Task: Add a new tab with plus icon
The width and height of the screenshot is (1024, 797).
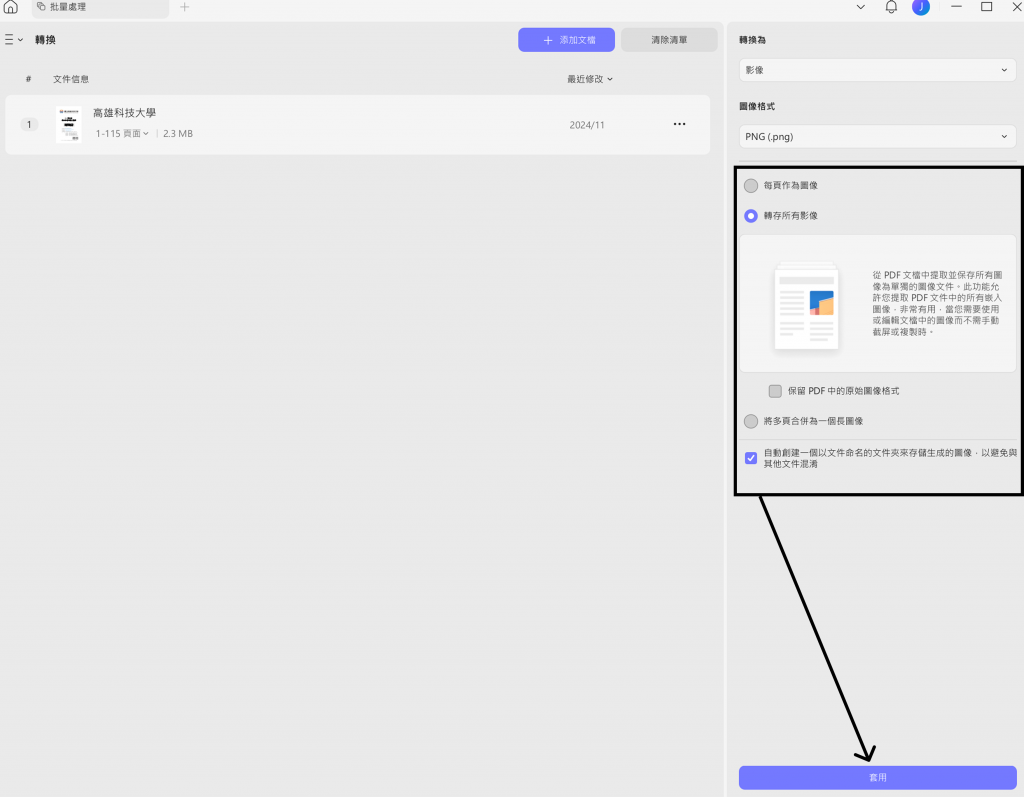Action: pyautogui.click(x=184, y=7)
